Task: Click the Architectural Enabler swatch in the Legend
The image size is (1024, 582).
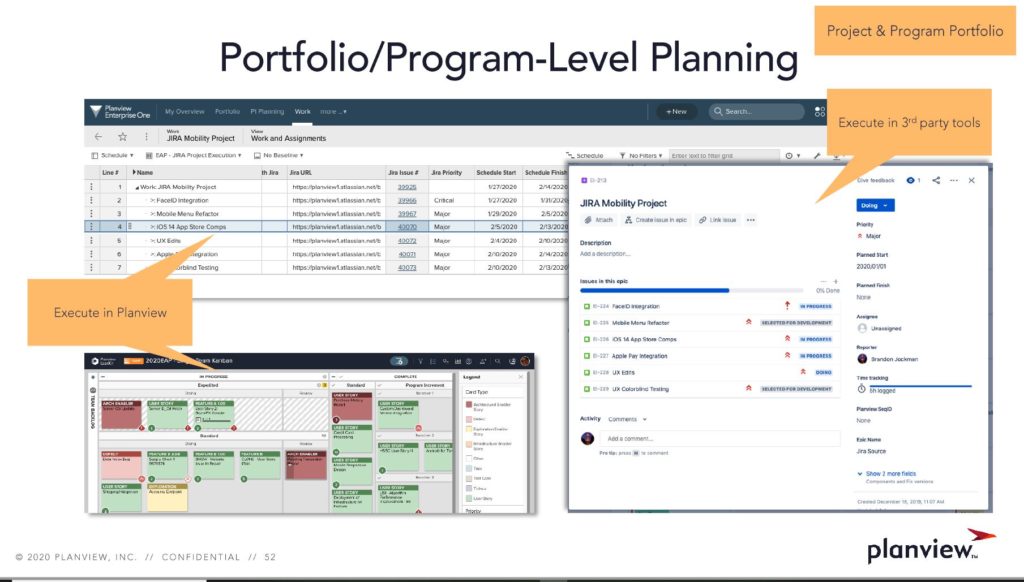Action: (x=468, y=406)
